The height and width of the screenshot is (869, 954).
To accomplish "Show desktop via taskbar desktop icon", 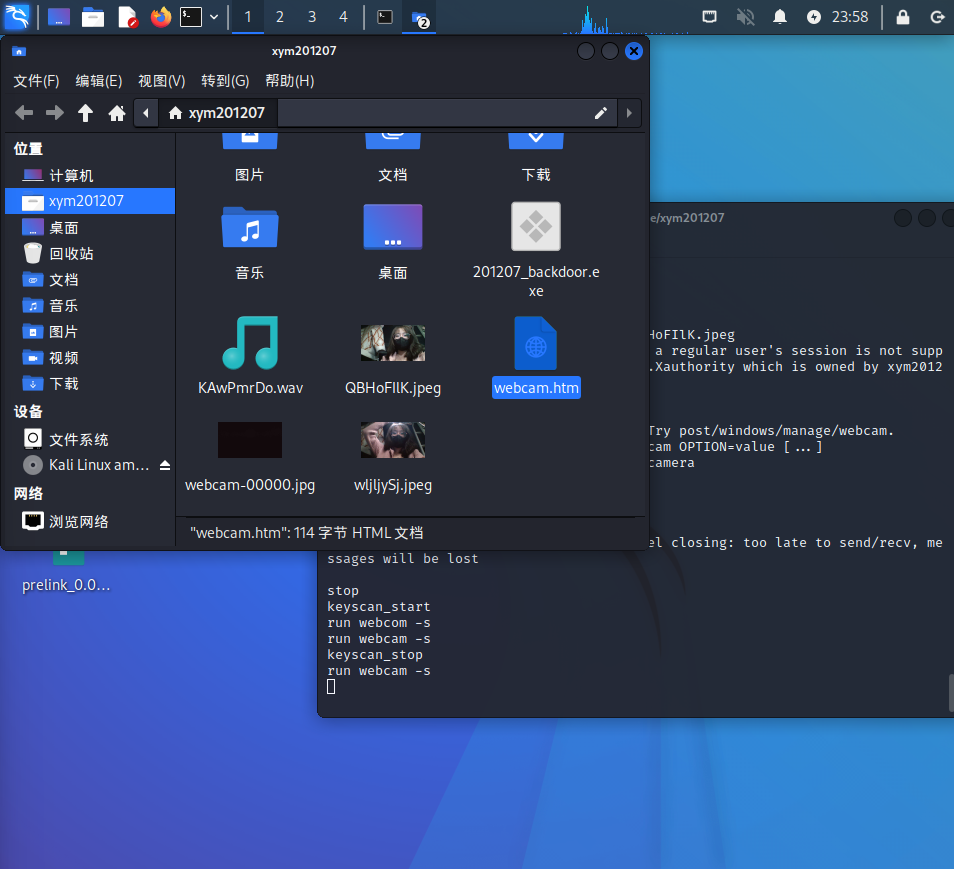I will pyautogui.click(x=59, y=16).
